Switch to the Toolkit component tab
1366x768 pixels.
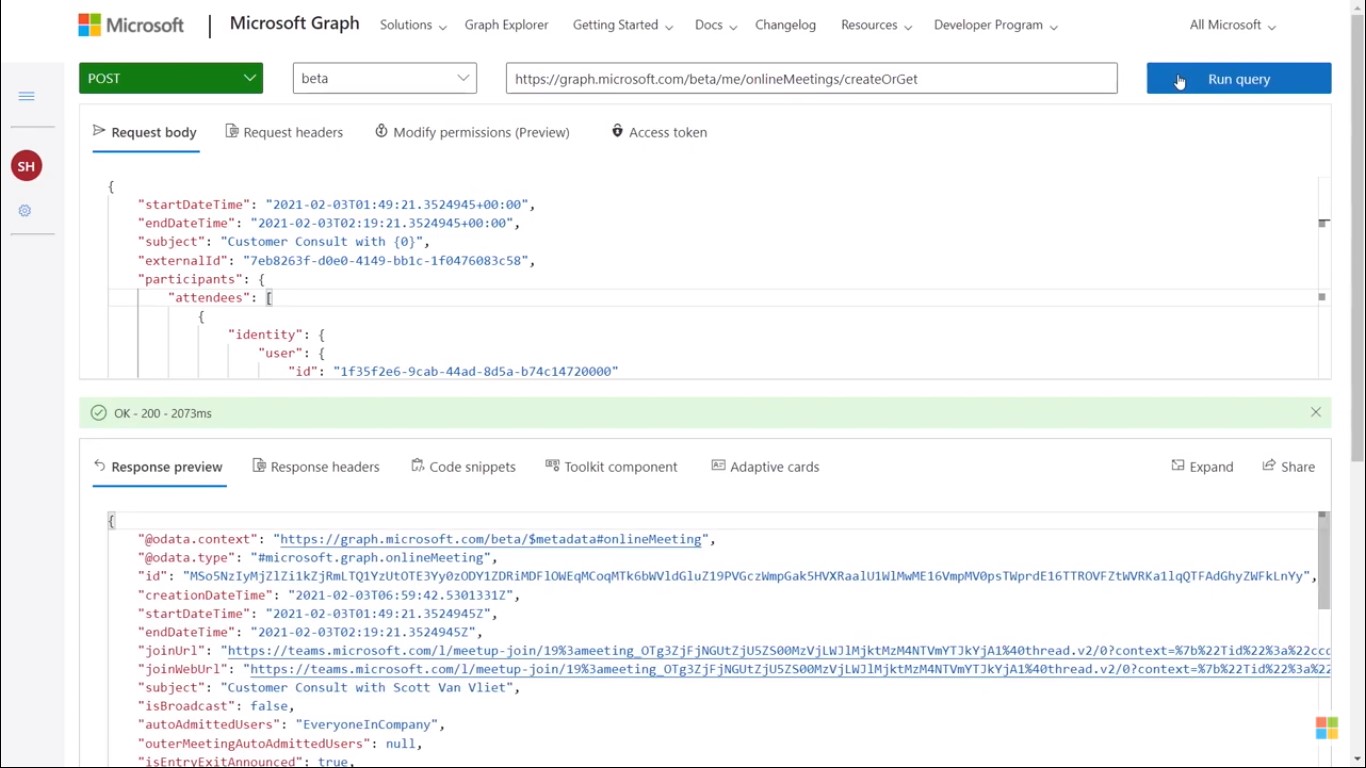611,467
